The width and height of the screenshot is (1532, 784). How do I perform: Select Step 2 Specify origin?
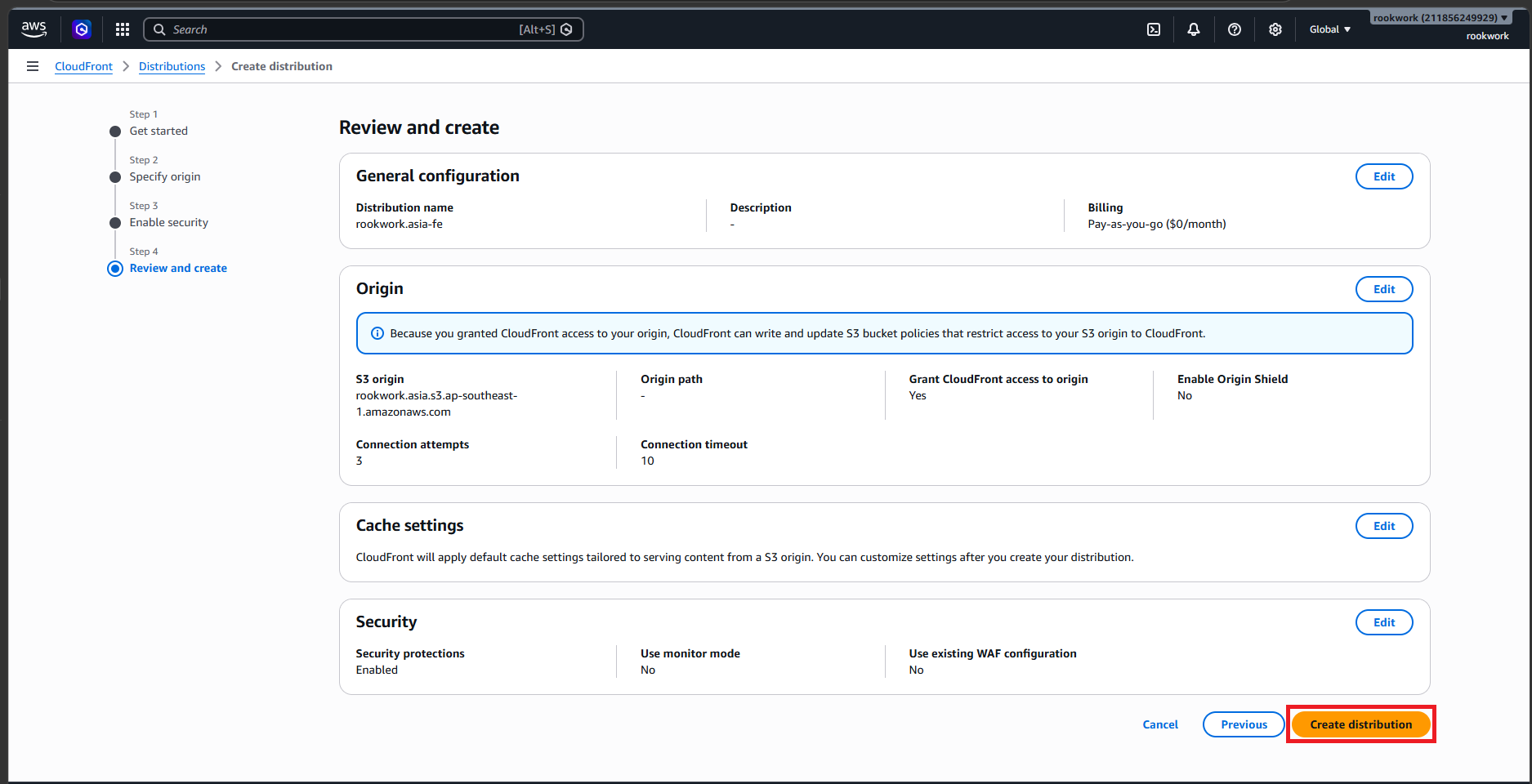click(165, 176)
